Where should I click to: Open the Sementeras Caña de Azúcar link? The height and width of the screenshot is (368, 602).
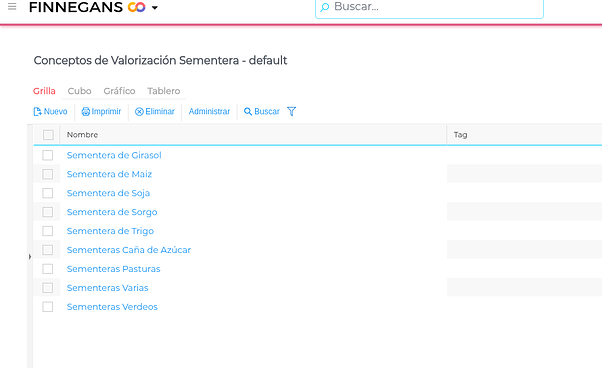point(129,250)
